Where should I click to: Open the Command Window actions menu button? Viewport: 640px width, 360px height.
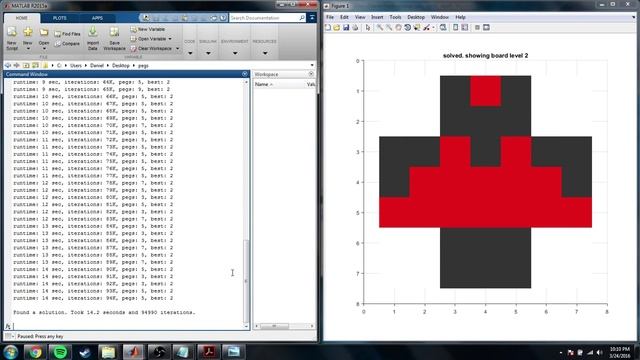(245, 74)
